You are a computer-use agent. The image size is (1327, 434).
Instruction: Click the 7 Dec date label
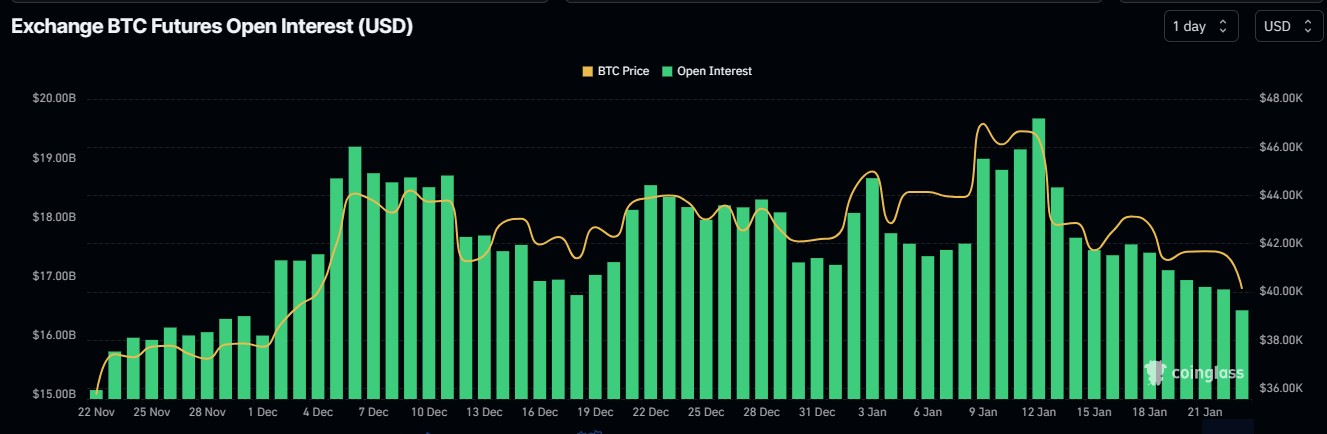(373, 412)
